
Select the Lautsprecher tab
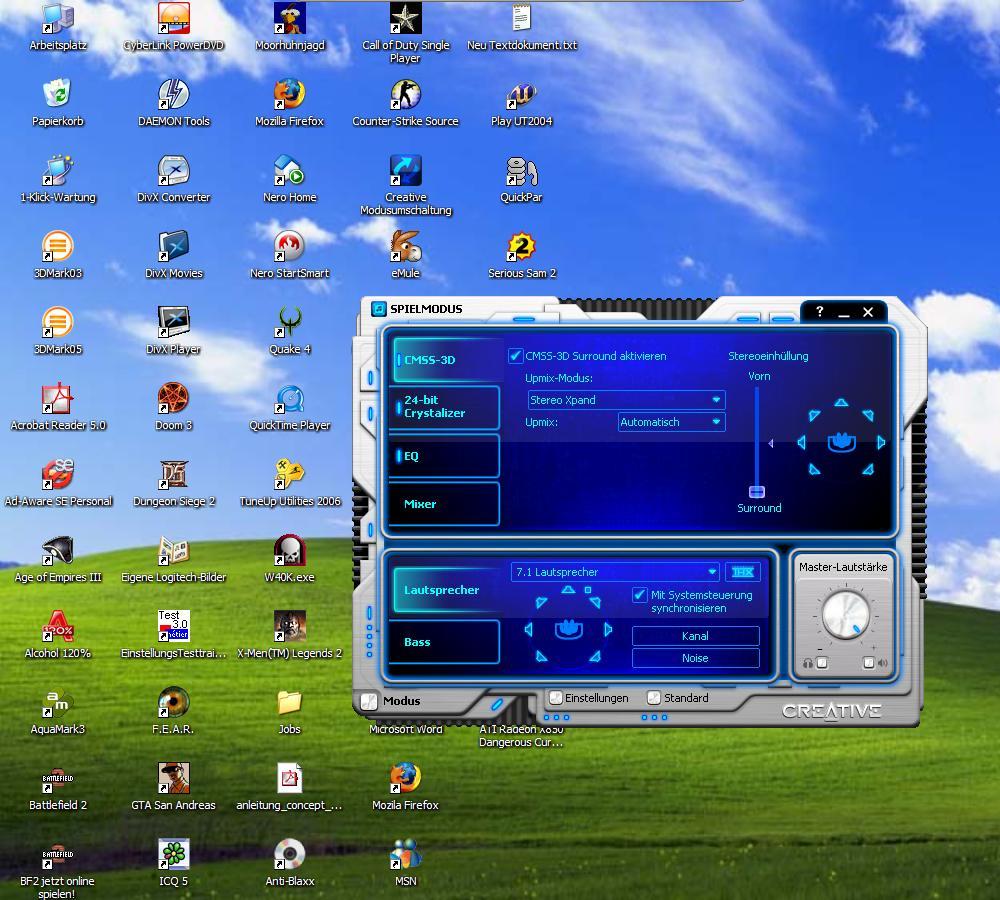(446, 590)
